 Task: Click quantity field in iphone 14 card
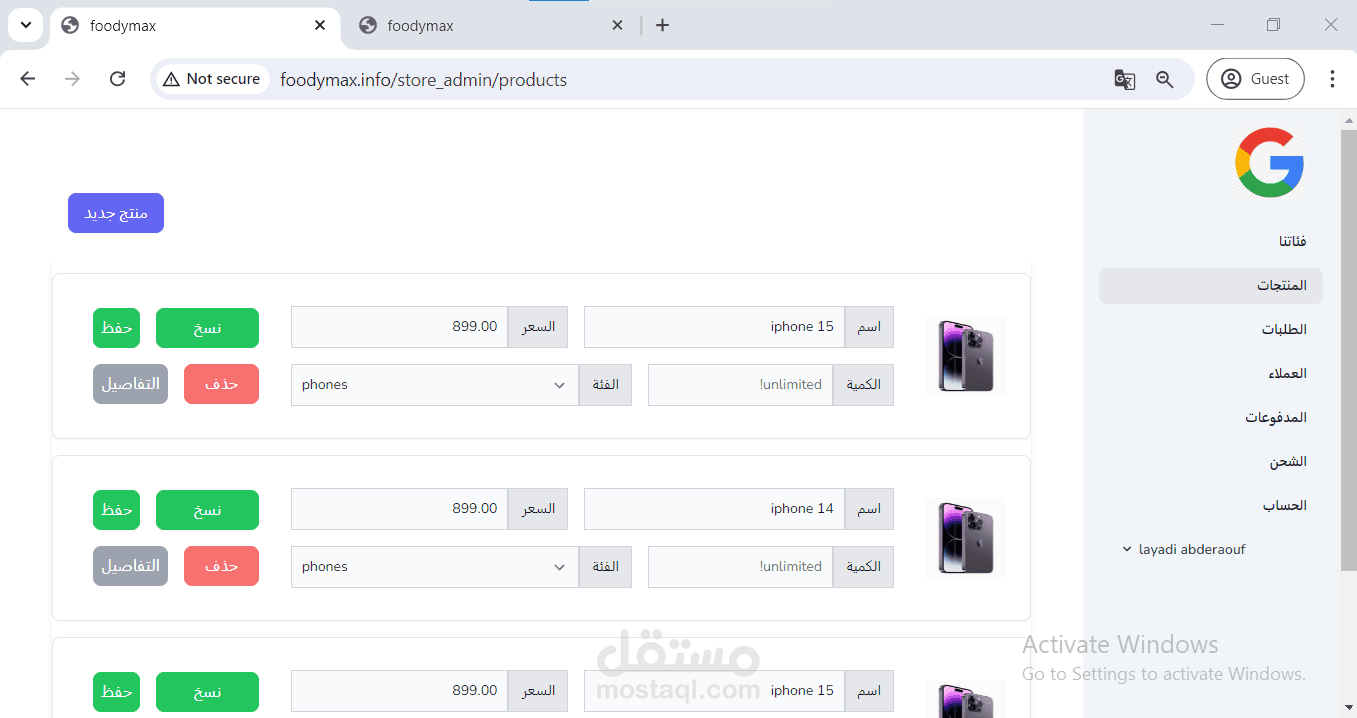tap(740, 567)
